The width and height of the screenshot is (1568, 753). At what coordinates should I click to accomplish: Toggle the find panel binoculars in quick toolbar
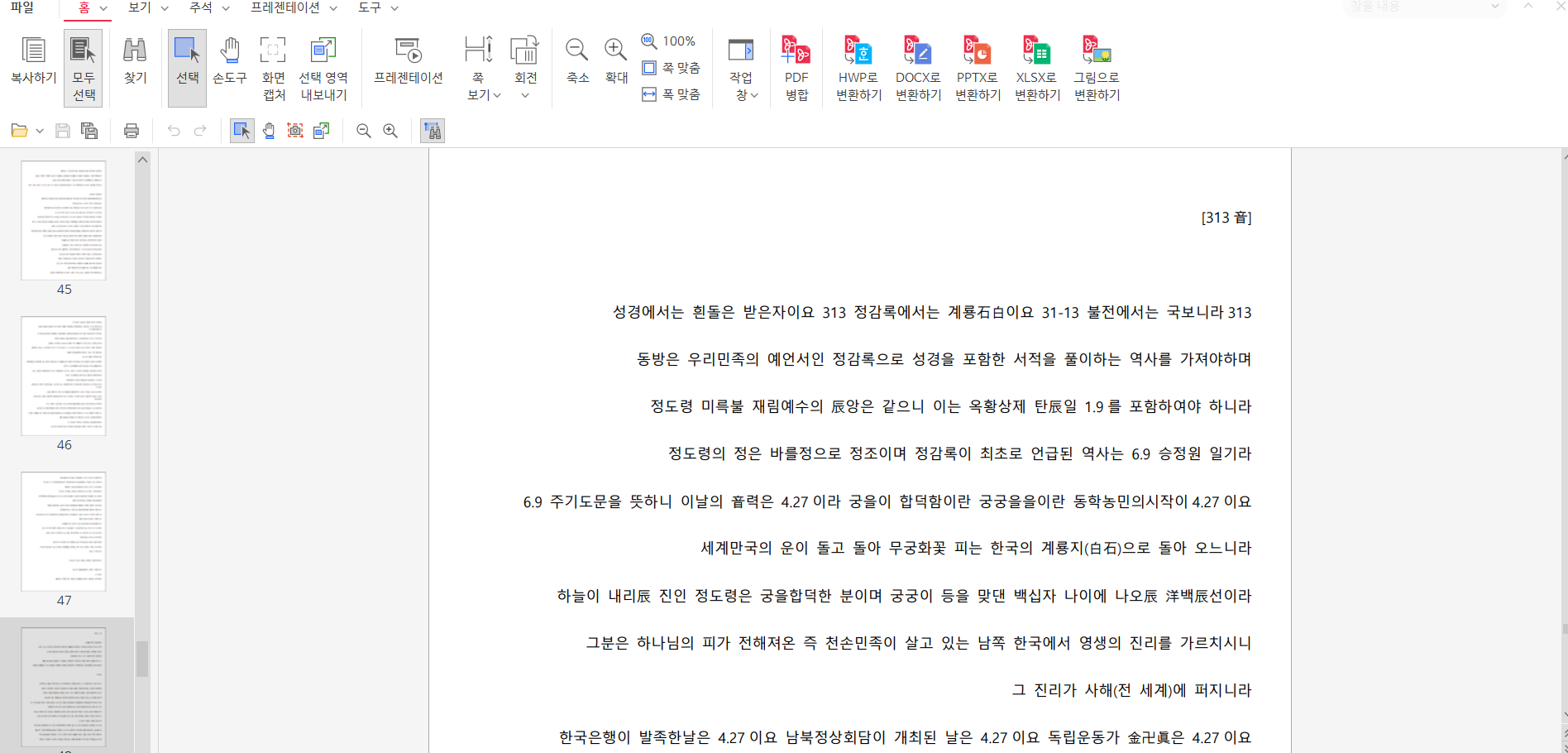433,131
